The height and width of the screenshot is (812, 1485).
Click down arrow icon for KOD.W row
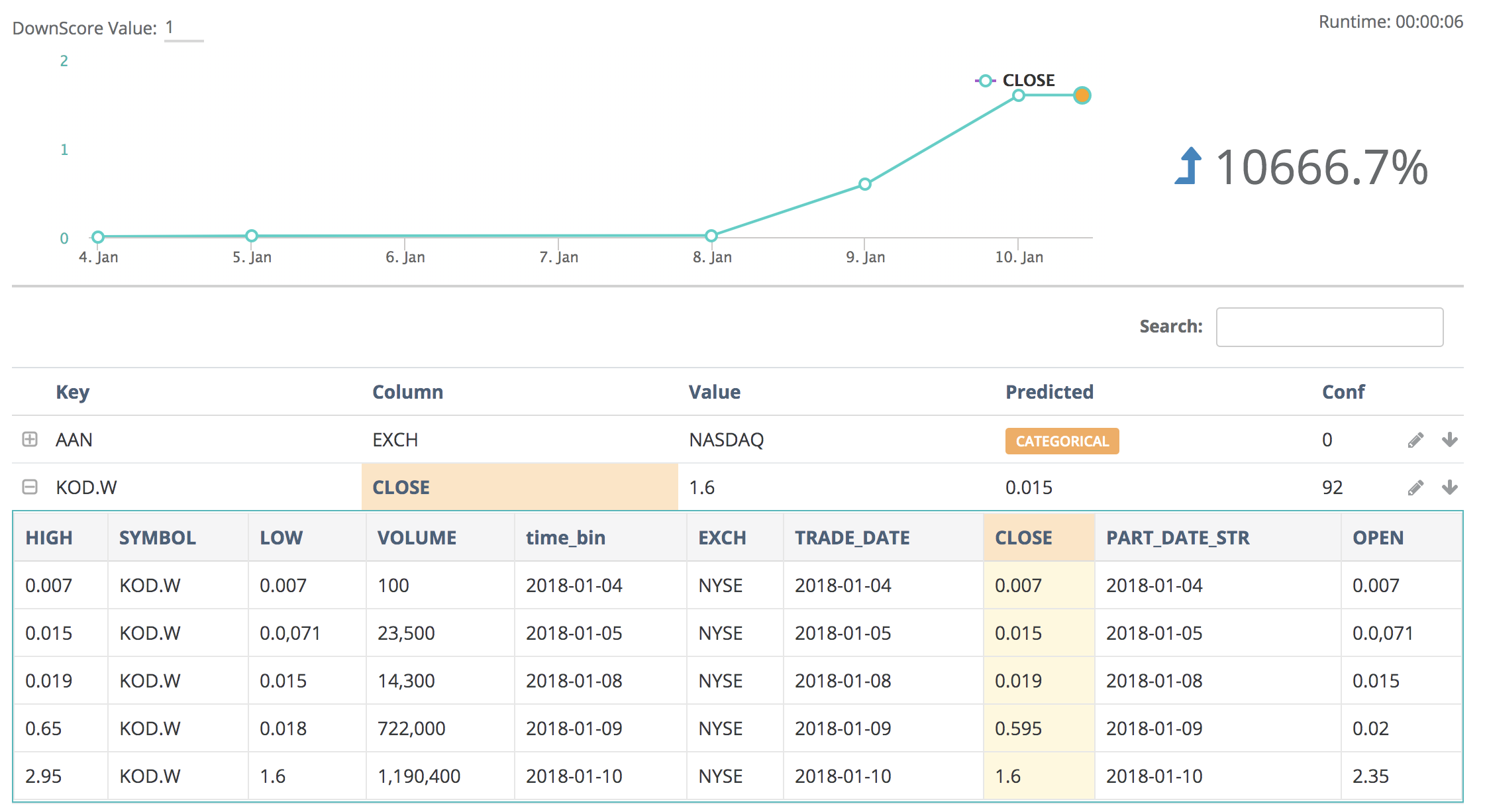pyautogui.click(x=1449, y=487)
